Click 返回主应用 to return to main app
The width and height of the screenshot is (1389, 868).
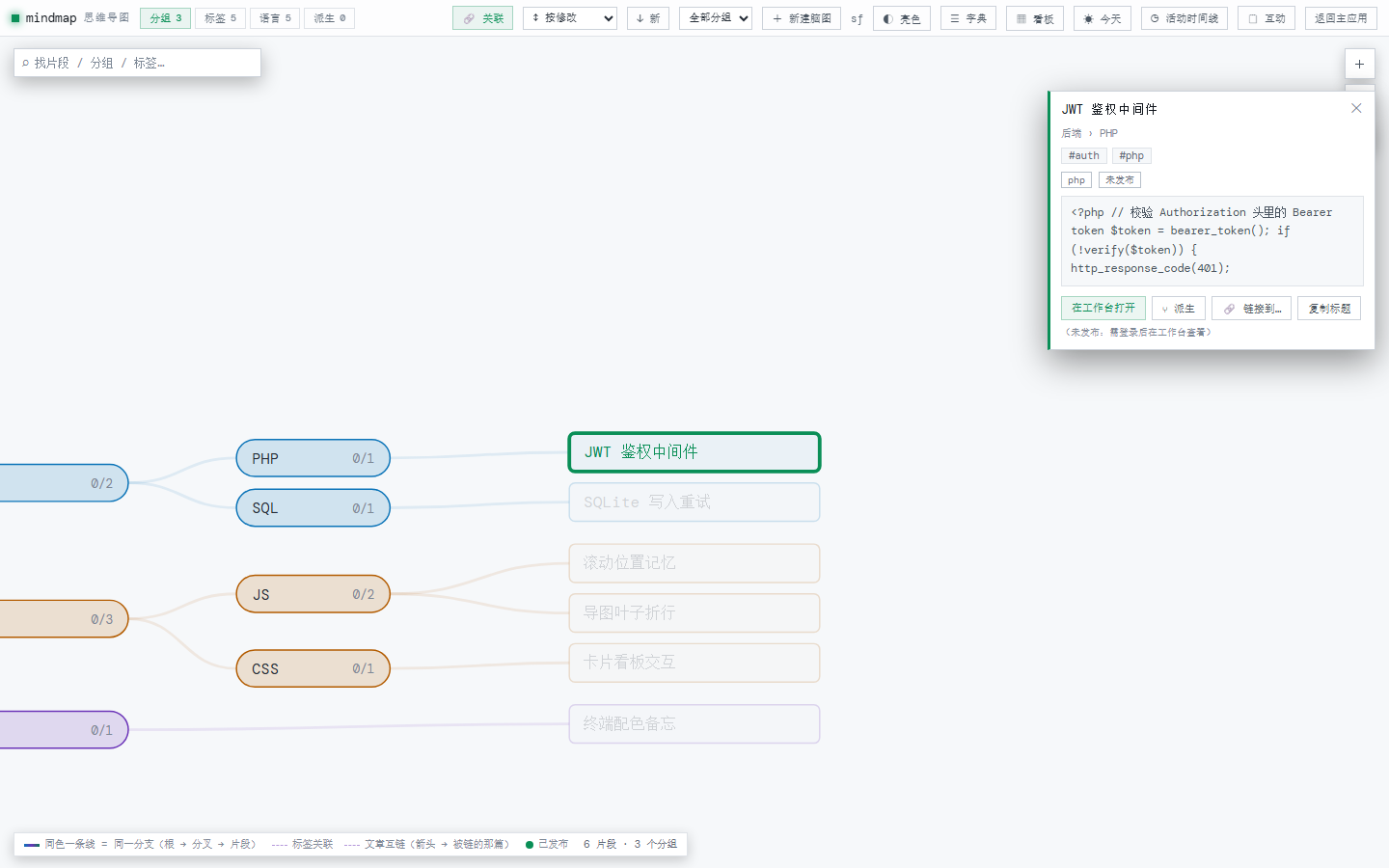coord(1341,18)
